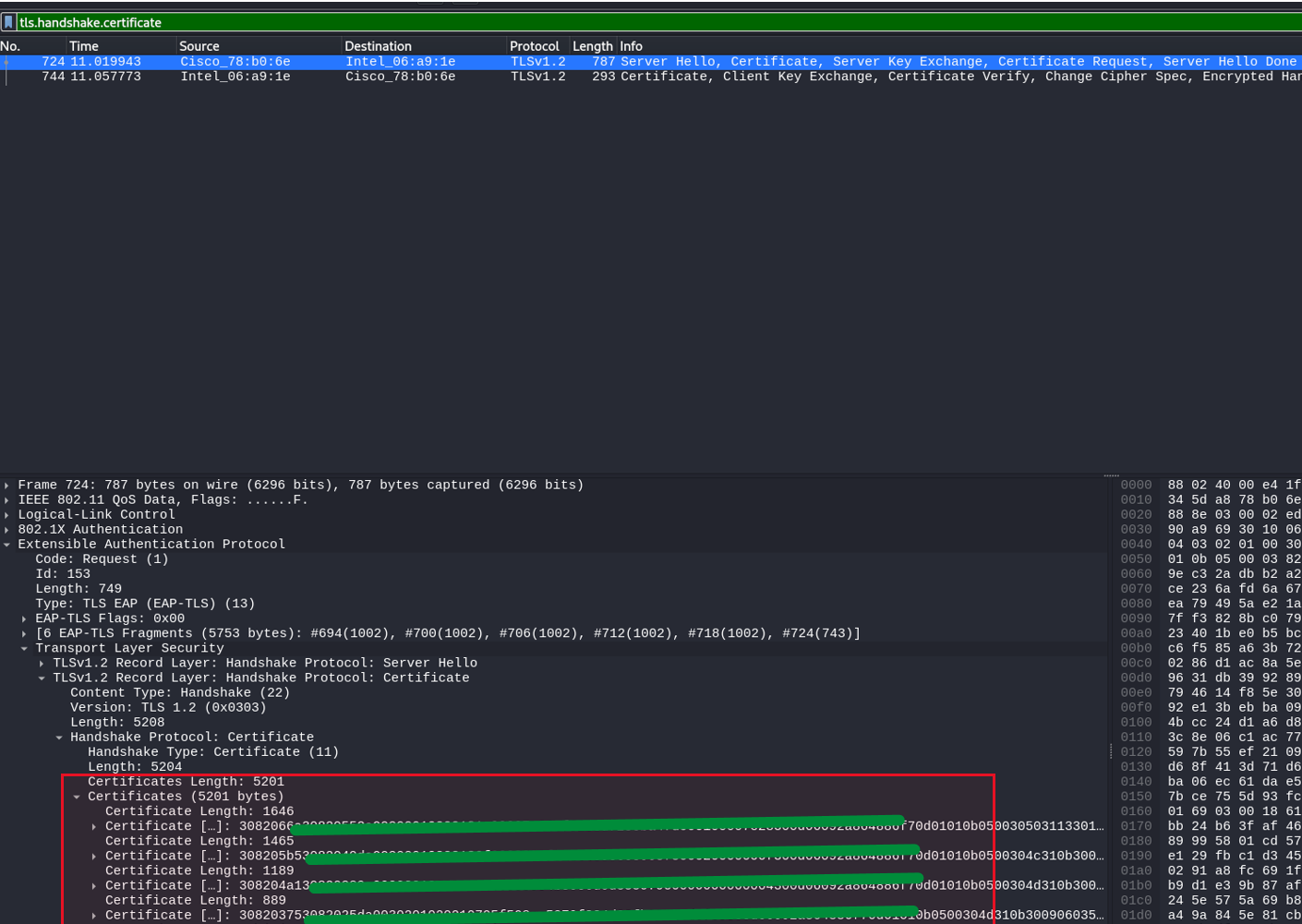This screenshot has height=924, width=1302.
Task: Expand the Server Hello record layer
Action: pyautogui.click(x=41, y=662)
